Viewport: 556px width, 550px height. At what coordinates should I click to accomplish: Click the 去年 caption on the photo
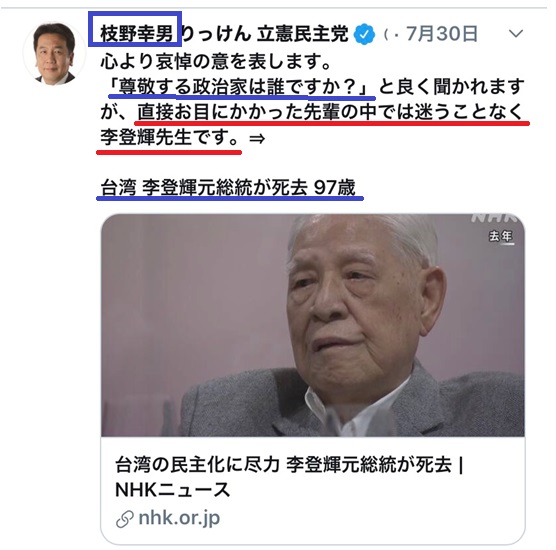tap(501, 237)
